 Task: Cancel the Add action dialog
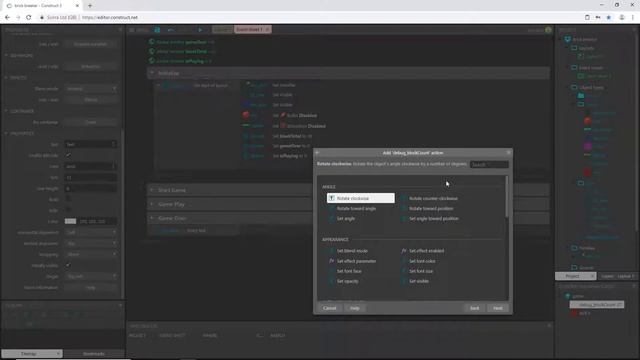329,308
